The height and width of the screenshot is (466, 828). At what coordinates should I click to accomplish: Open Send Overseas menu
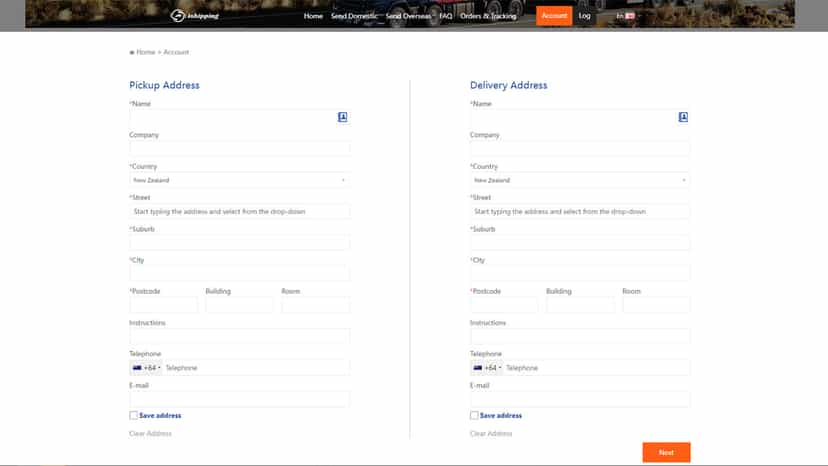coord(408,16)
